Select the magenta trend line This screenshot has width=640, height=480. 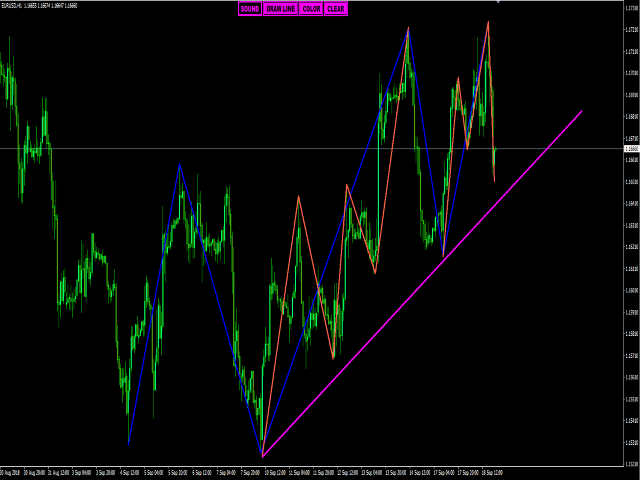coord(422,283)
